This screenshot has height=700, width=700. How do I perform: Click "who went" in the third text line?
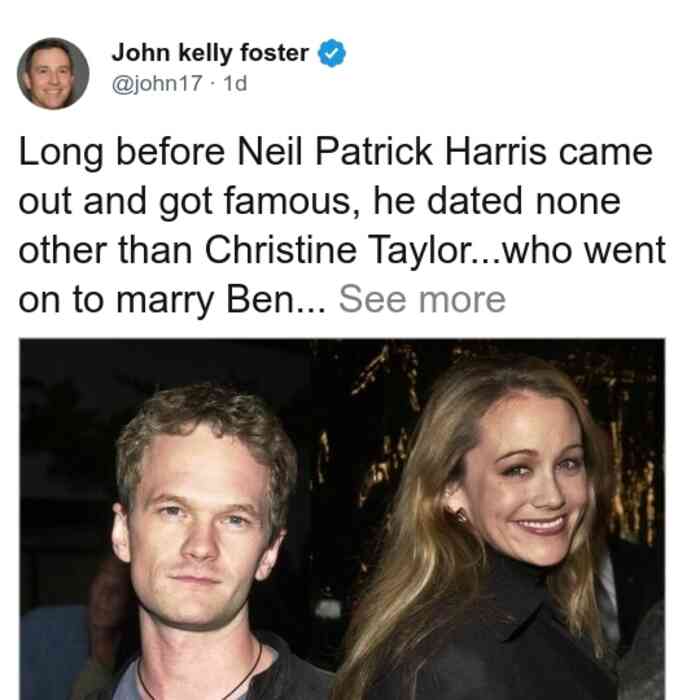(x=584, y=250)
